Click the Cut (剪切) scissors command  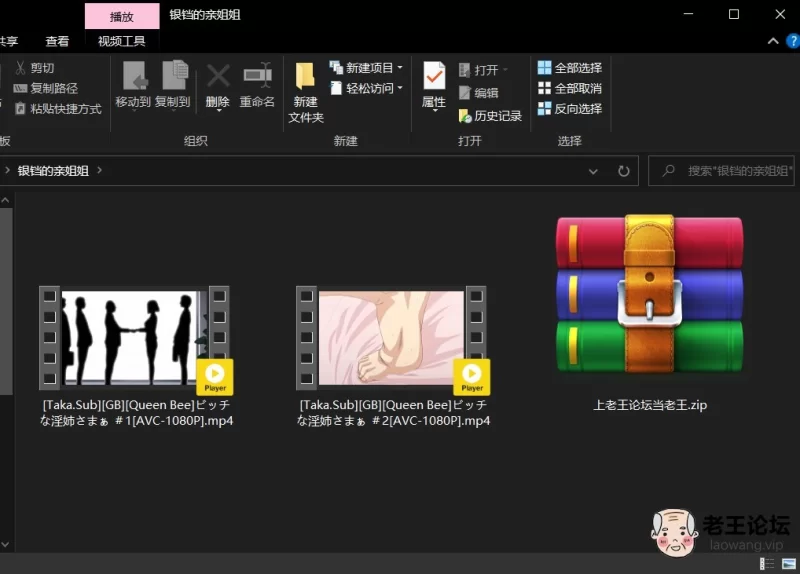click(x=35, y=68)
